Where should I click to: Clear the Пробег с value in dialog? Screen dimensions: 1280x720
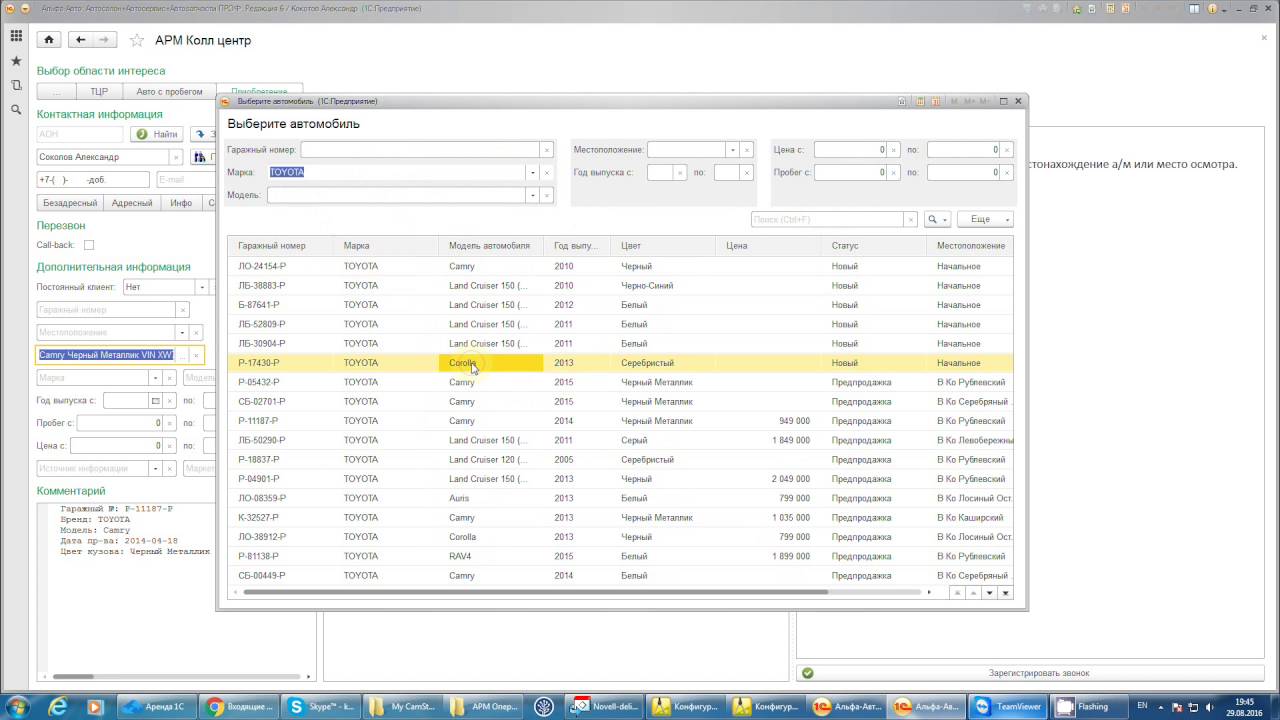click(x=893, y=172)
